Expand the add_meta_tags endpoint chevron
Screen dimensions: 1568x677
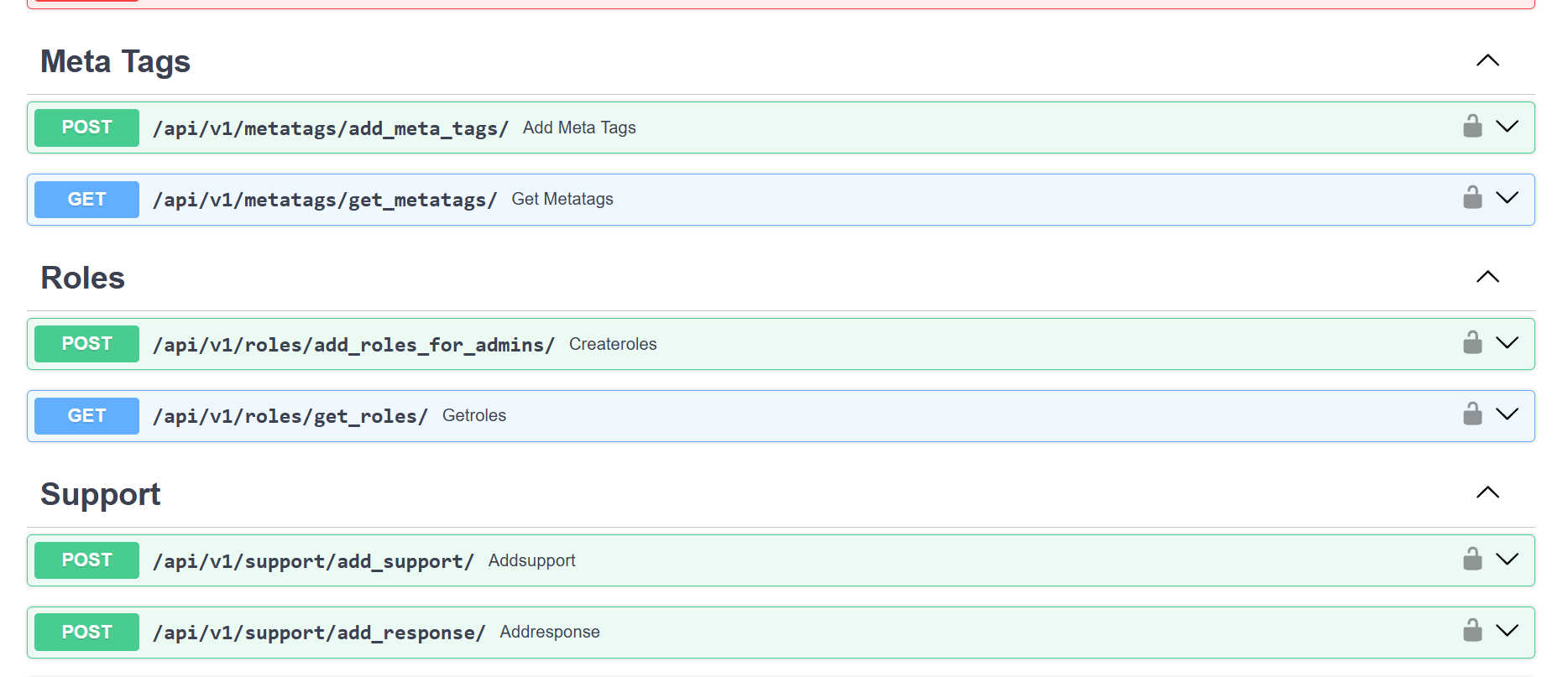pyautogui.click(x=1507, y=127)
